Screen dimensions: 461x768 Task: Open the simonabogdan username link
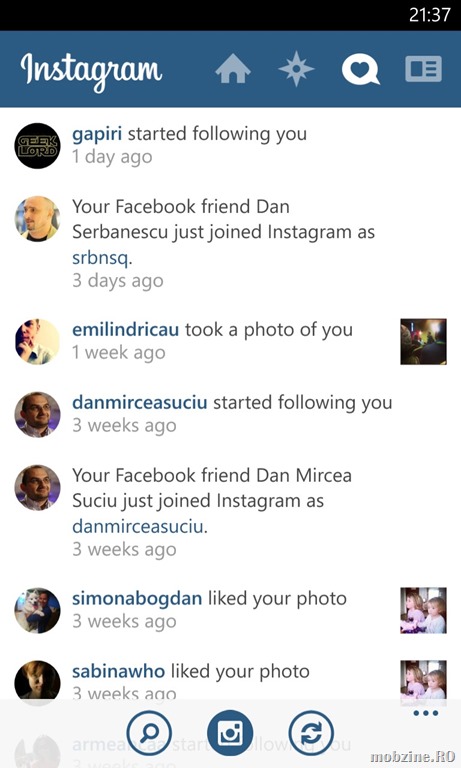tap(137, 599)
